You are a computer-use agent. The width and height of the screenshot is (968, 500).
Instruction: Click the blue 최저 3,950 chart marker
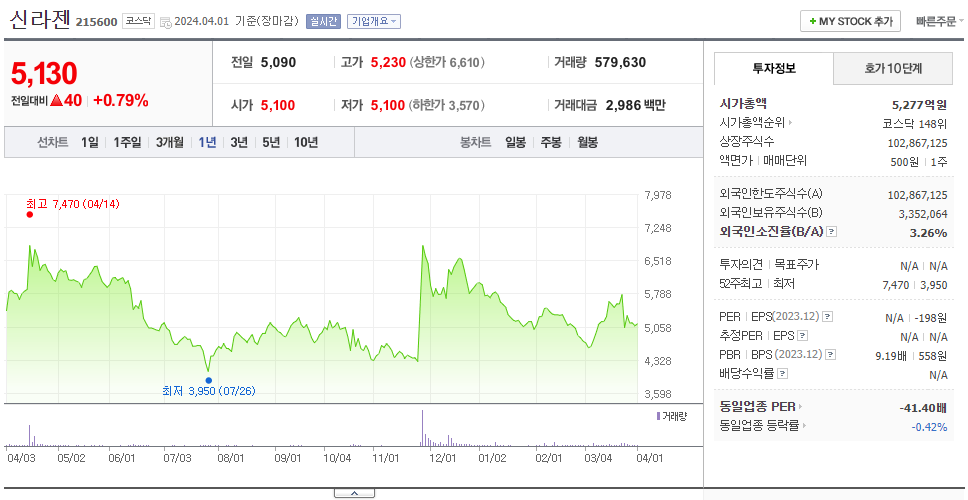click(x=209, y=380)
